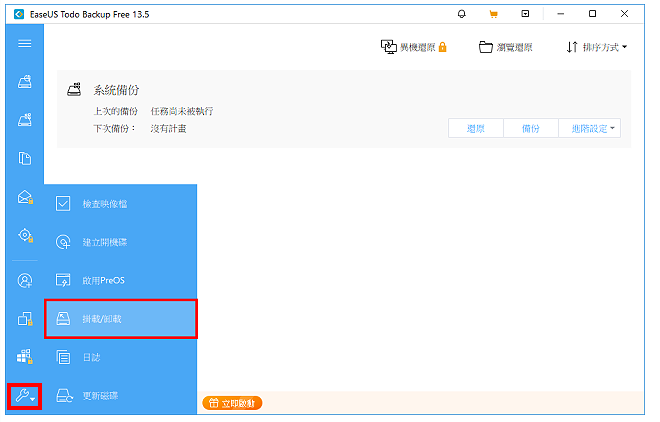Click the locked smart backup target icon
Screen dimensions: 660x422
tap(25, 235)
